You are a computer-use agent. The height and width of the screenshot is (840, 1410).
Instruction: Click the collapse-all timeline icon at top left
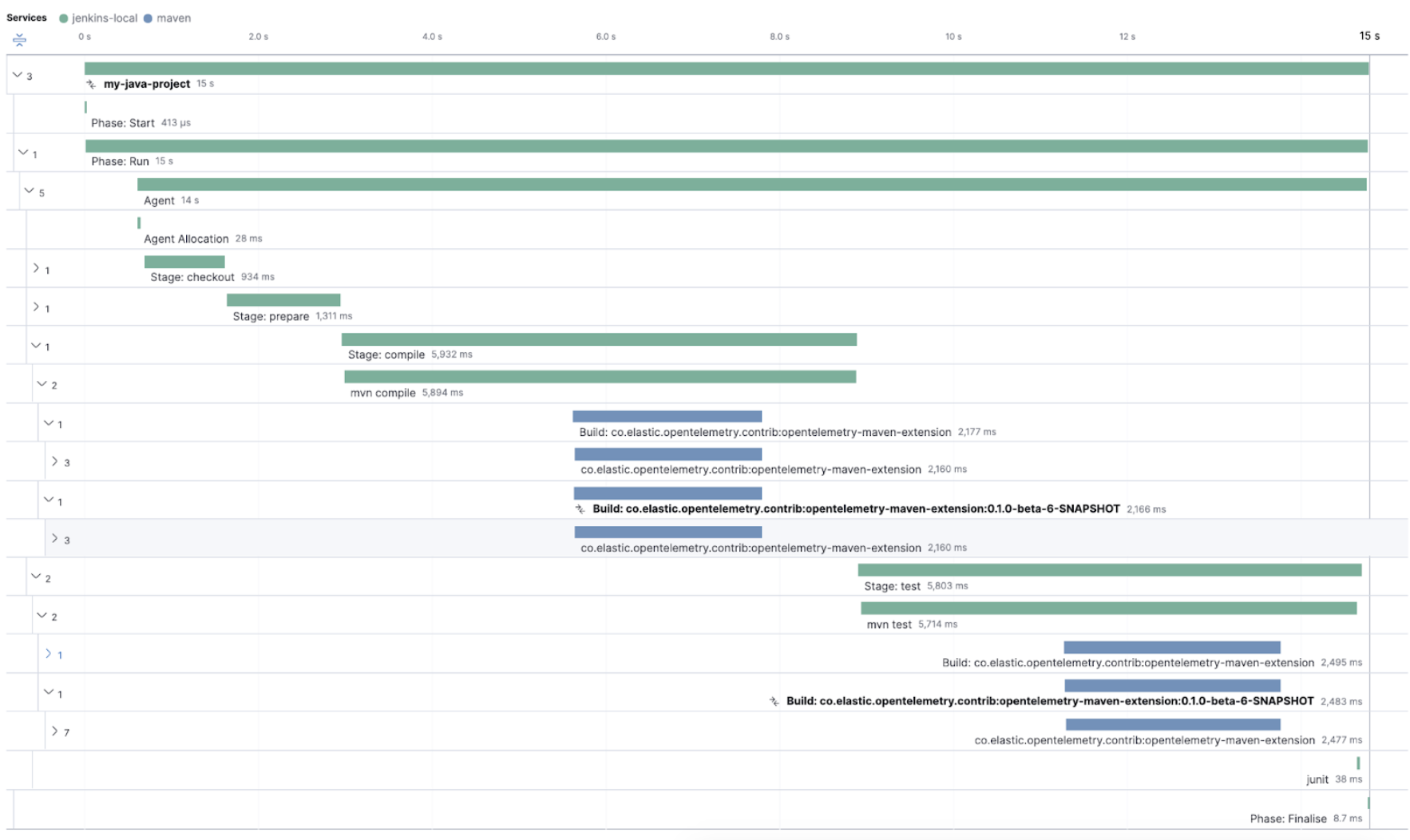point(18,41)
